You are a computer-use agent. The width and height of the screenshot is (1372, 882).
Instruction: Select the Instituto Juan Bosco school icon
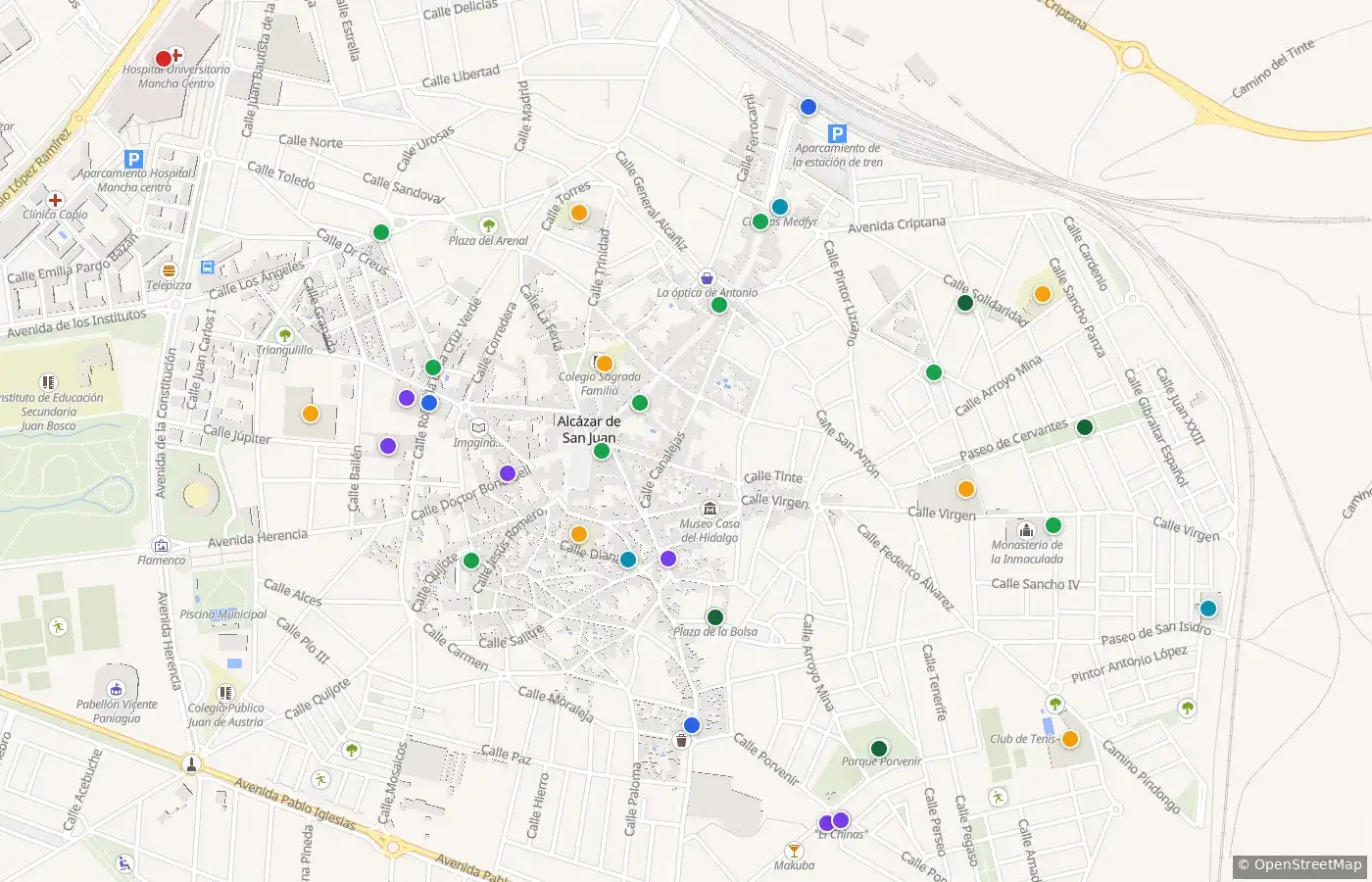(x=48, y=382)
